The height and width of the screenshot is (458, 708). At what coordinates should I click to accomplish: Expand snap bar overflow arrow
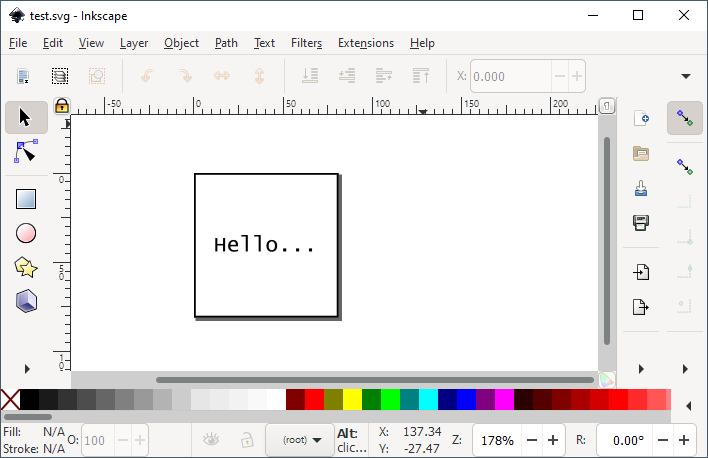tap(685, 369)
